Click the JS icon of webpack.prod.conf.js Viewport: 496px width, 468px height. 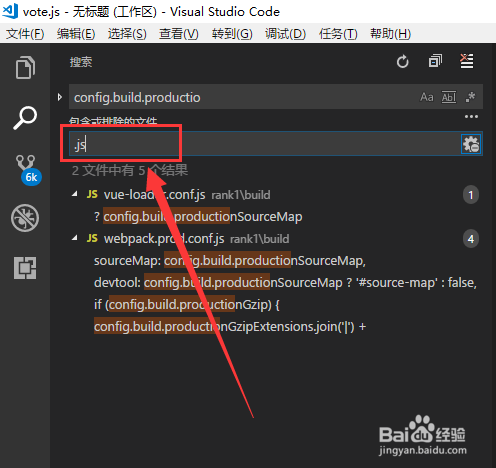[x=92, y=238]
